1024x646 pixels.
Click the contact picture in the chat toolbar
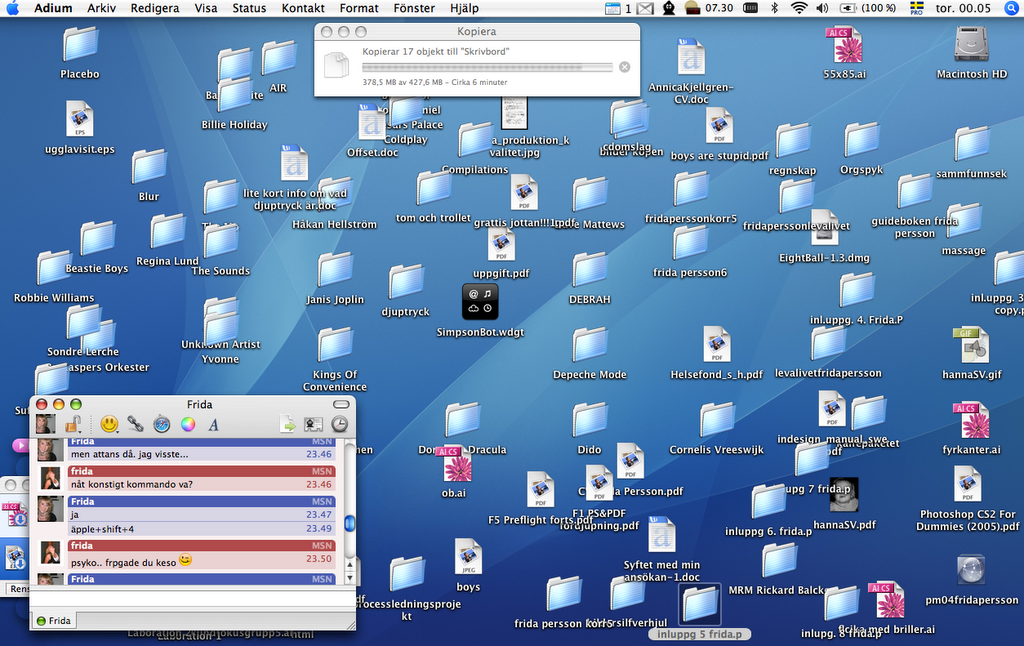pos(45,425)
